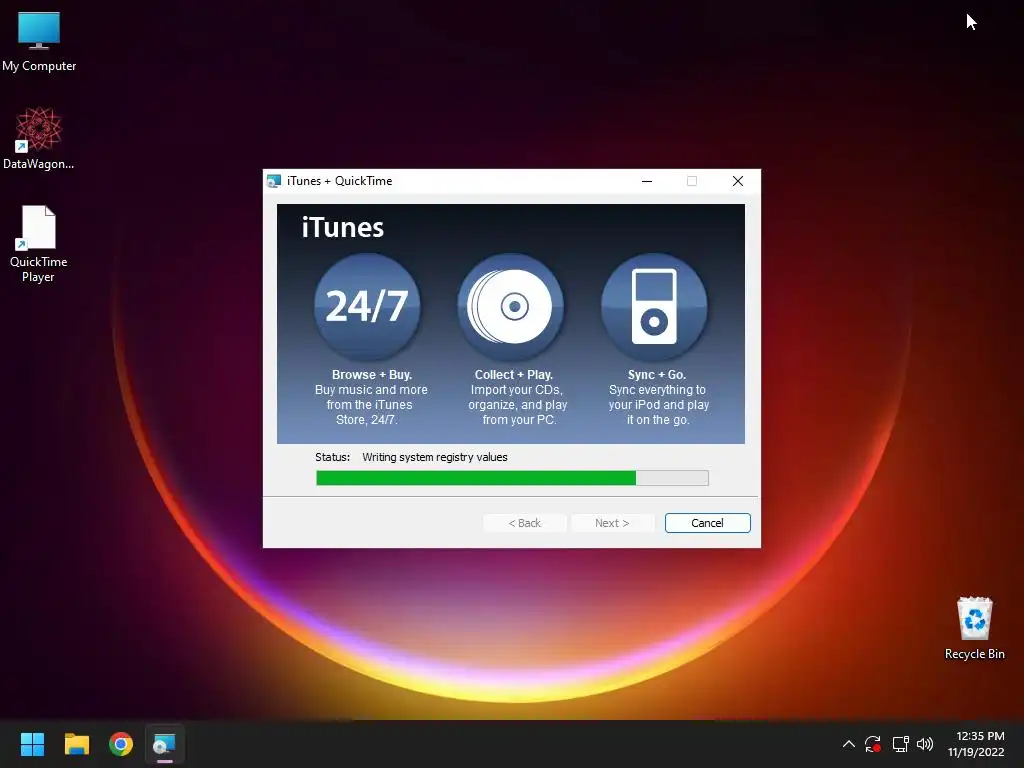The height and width of the screenshot is (768, 1024).
Task: Click the 'Browse + Buy.' caption
Action: pos(372,375)
